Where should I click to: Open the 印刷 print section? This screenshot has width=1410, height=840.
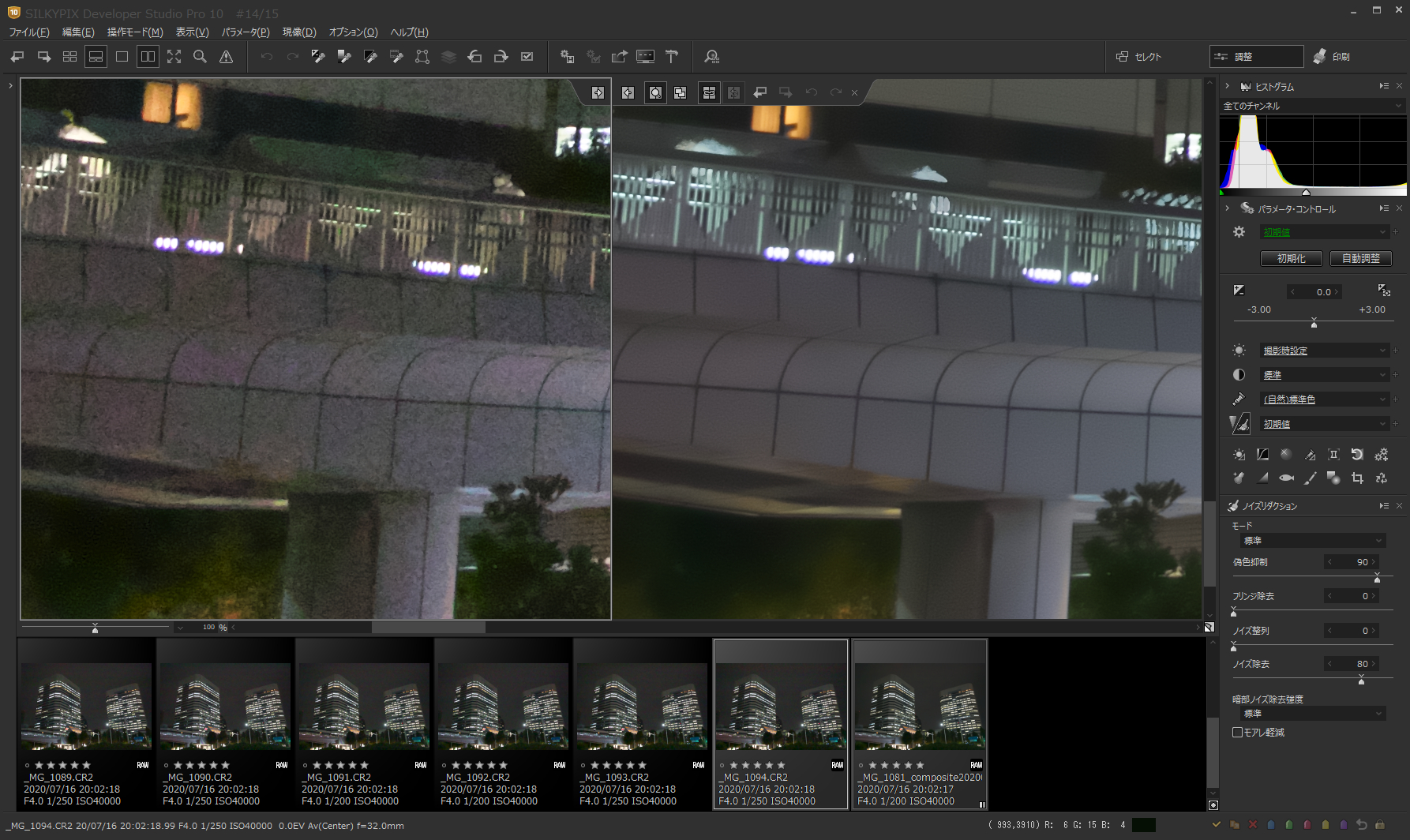point(1332,57)
